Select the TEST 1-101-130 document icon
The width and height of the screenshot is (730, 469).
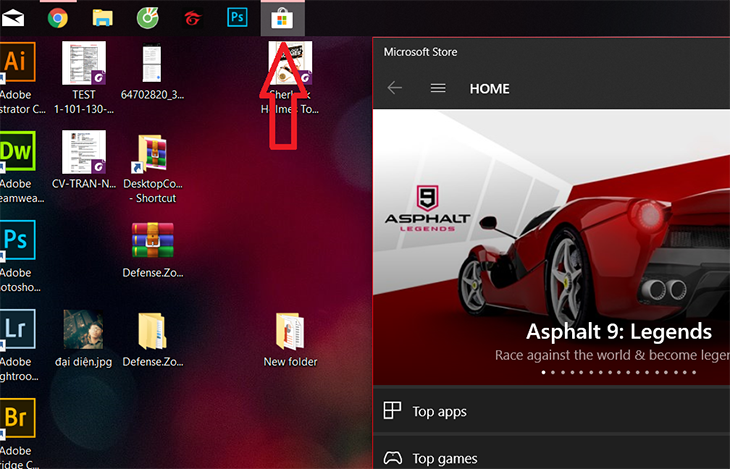tap(84, 63)
